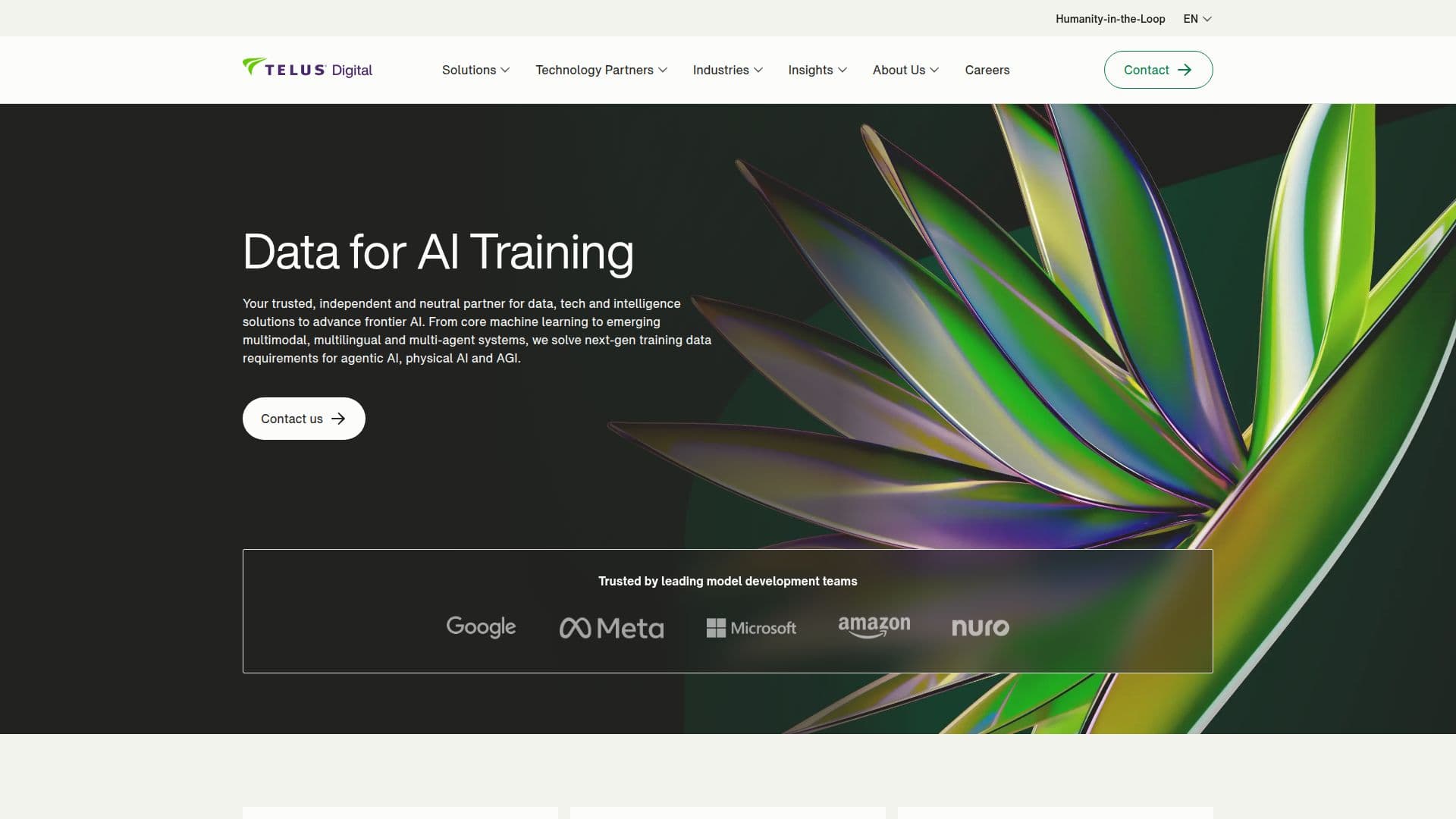The width and height of the screenshot is (1456, 819).
Task: Expand the Technology Partners menu
Action: click(601, 70)
